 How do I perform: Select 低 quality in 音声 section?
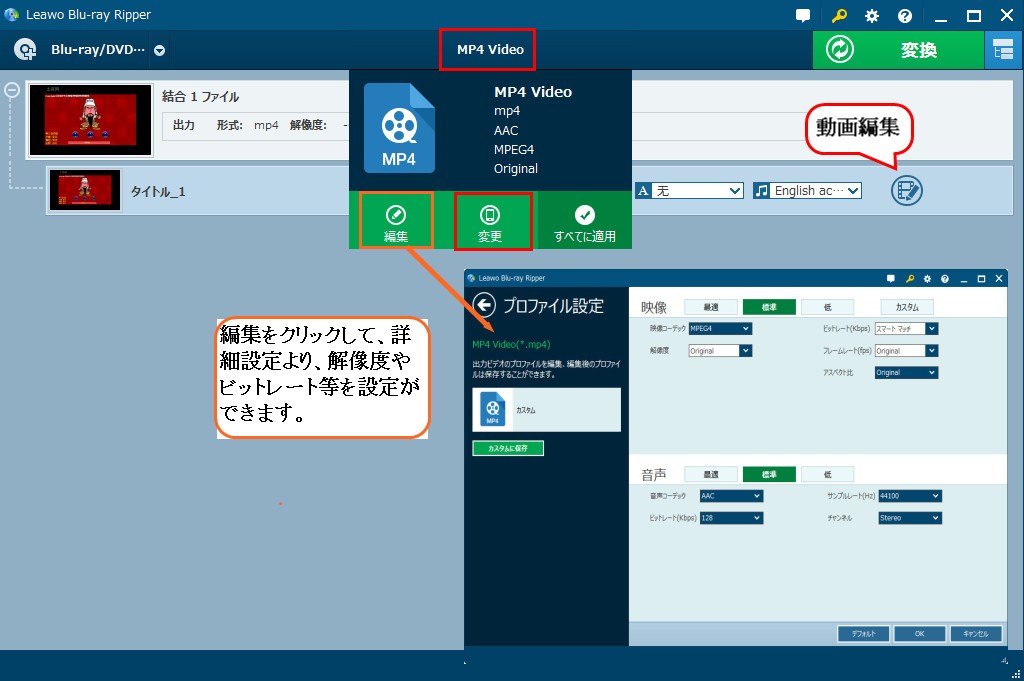point(827,475)
